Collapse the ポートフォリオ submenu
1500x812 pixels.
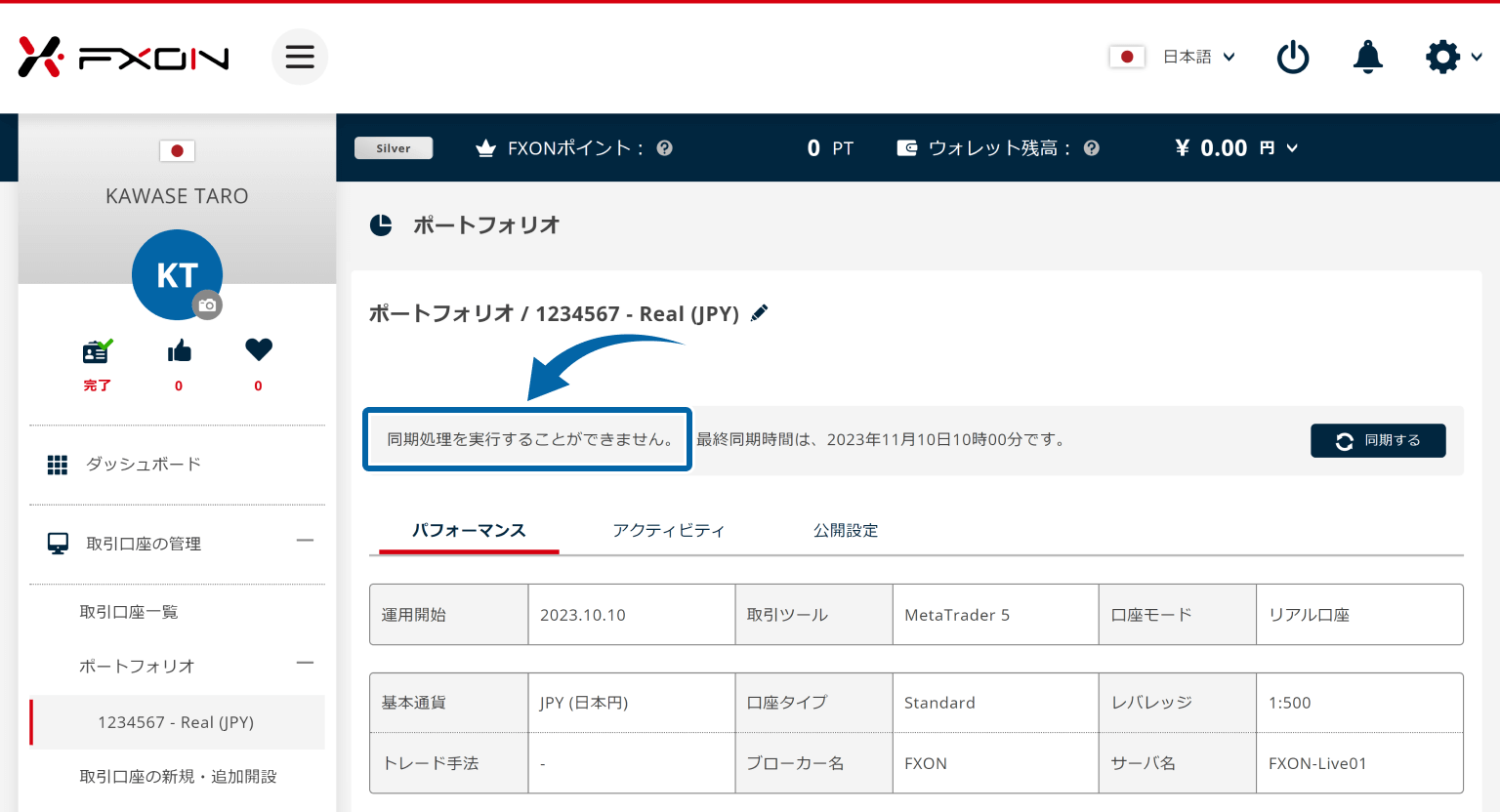(x=306, y=663)
